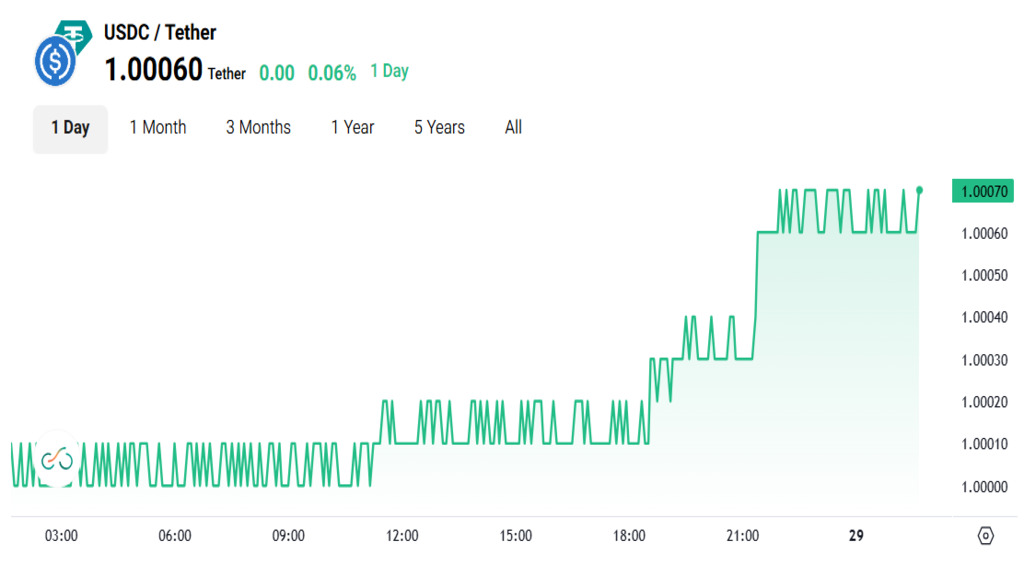The width and height of the screenshot is (1024, 576).
Task: Show the 1 Year chart range
Action: click(x=353, y=127)
